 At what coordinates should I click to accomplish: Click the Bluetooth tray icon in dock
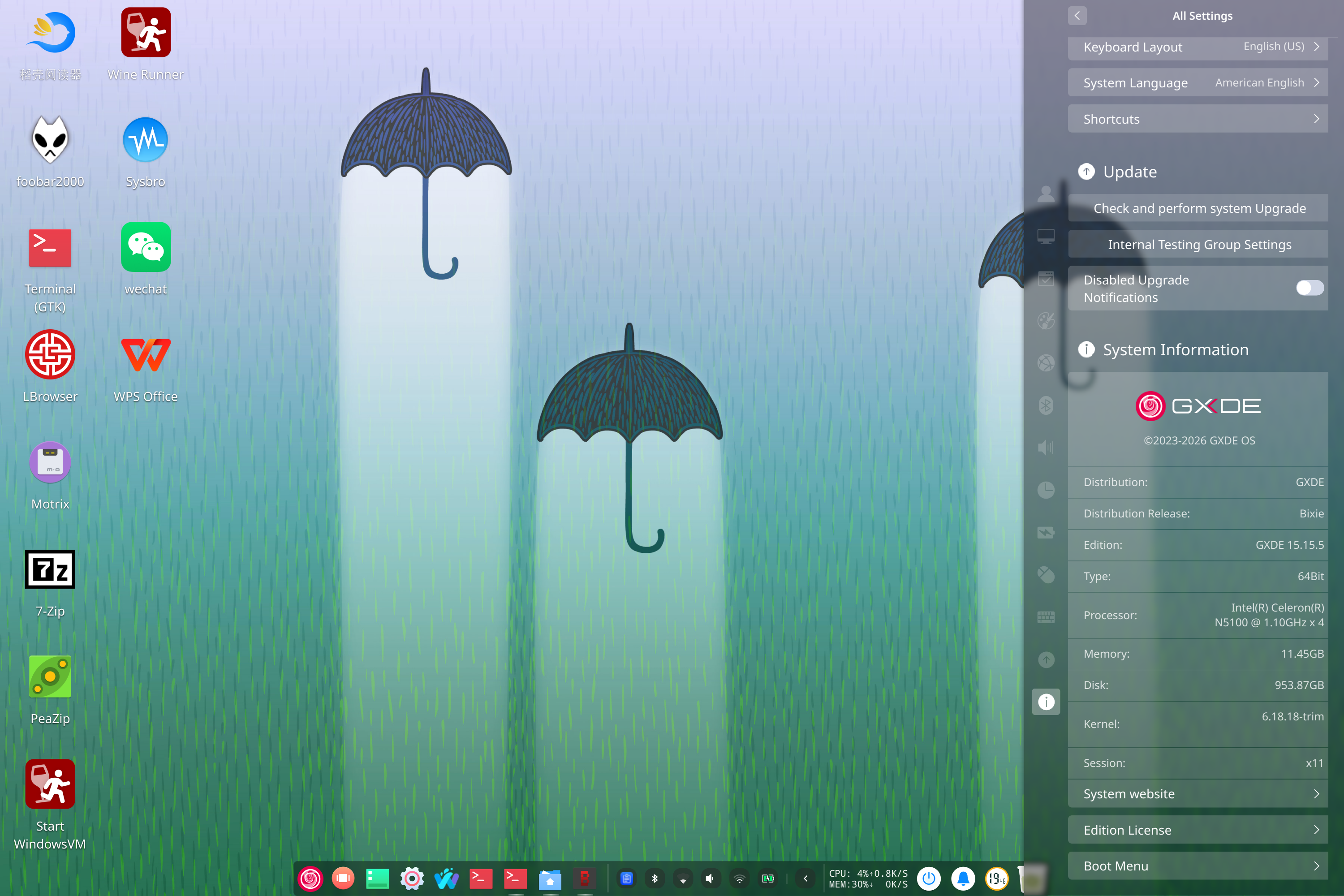coord(655,878)
